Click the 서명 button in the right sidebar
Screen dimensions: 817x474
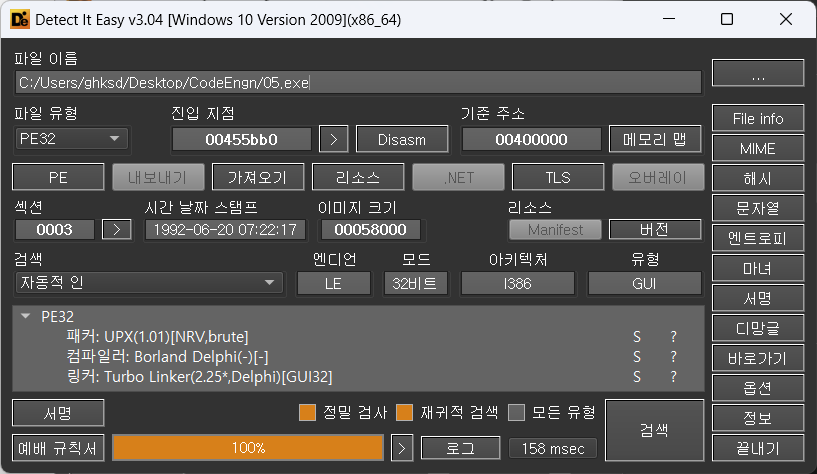pyautogui.click(x=758, y=298)
